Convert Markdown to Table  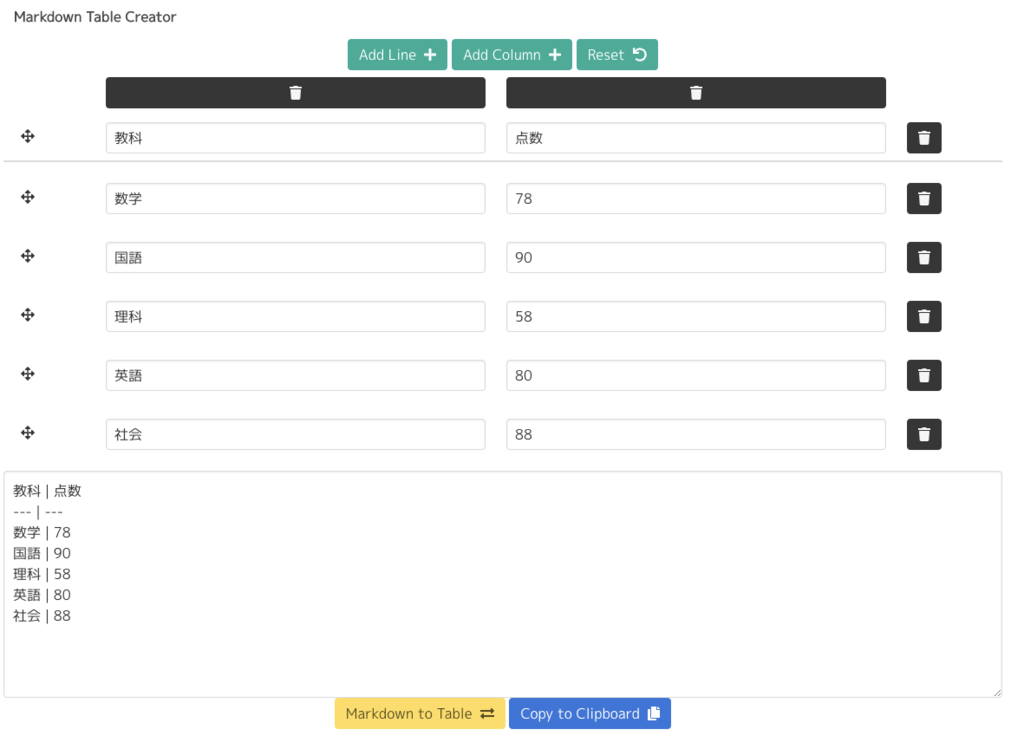point(419,713)
